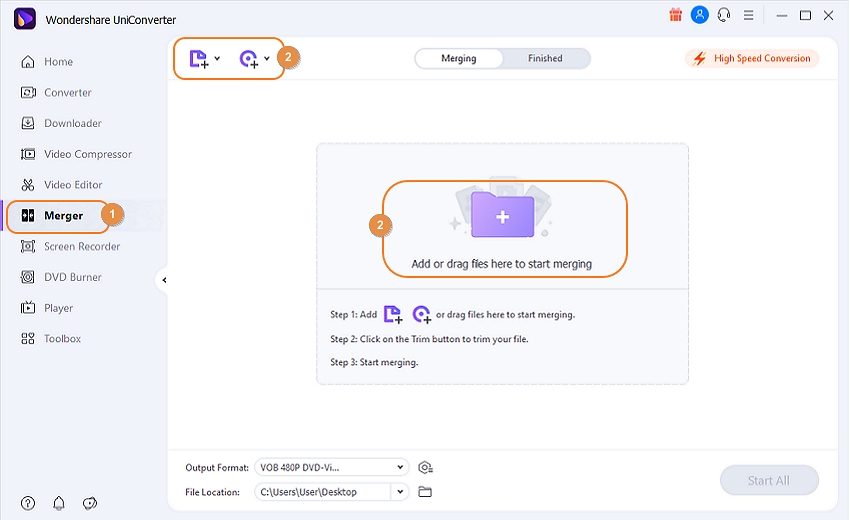Open output format settings gear icon
Screen dimensions: 850x520
tap(426, 467)
